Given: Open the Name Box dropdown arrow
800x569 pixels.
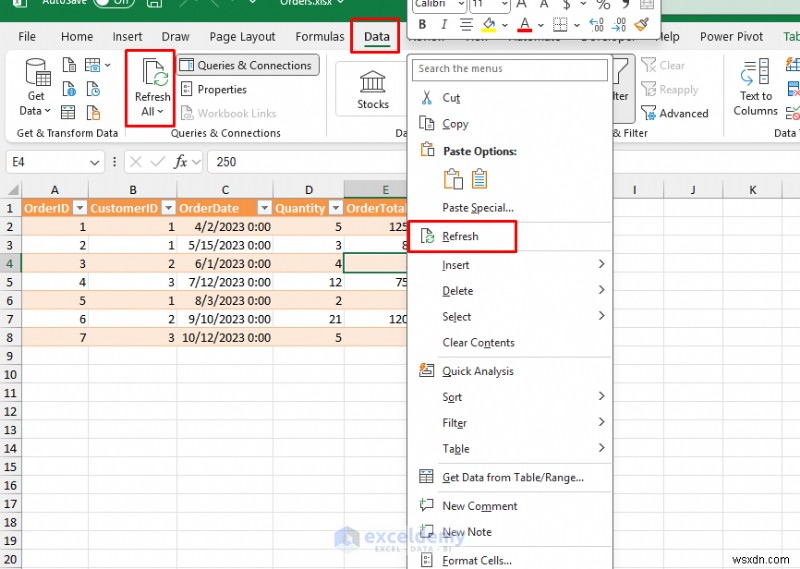Looking at the screenshot, I should (x=94, y=162).
